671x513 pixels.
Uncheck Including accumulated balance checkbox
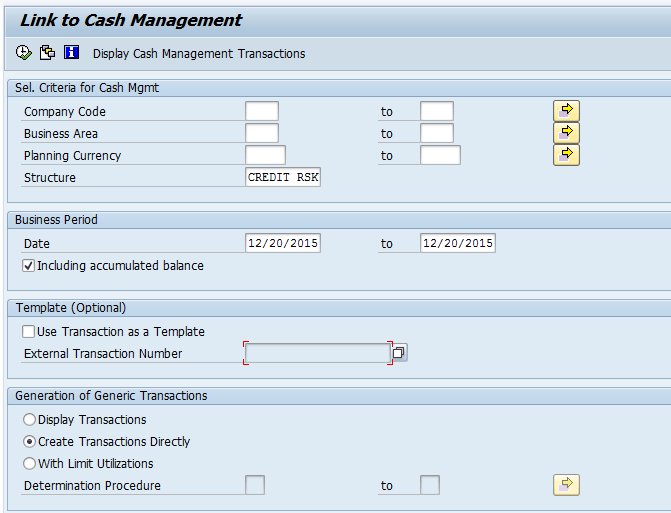pos(29,266)
